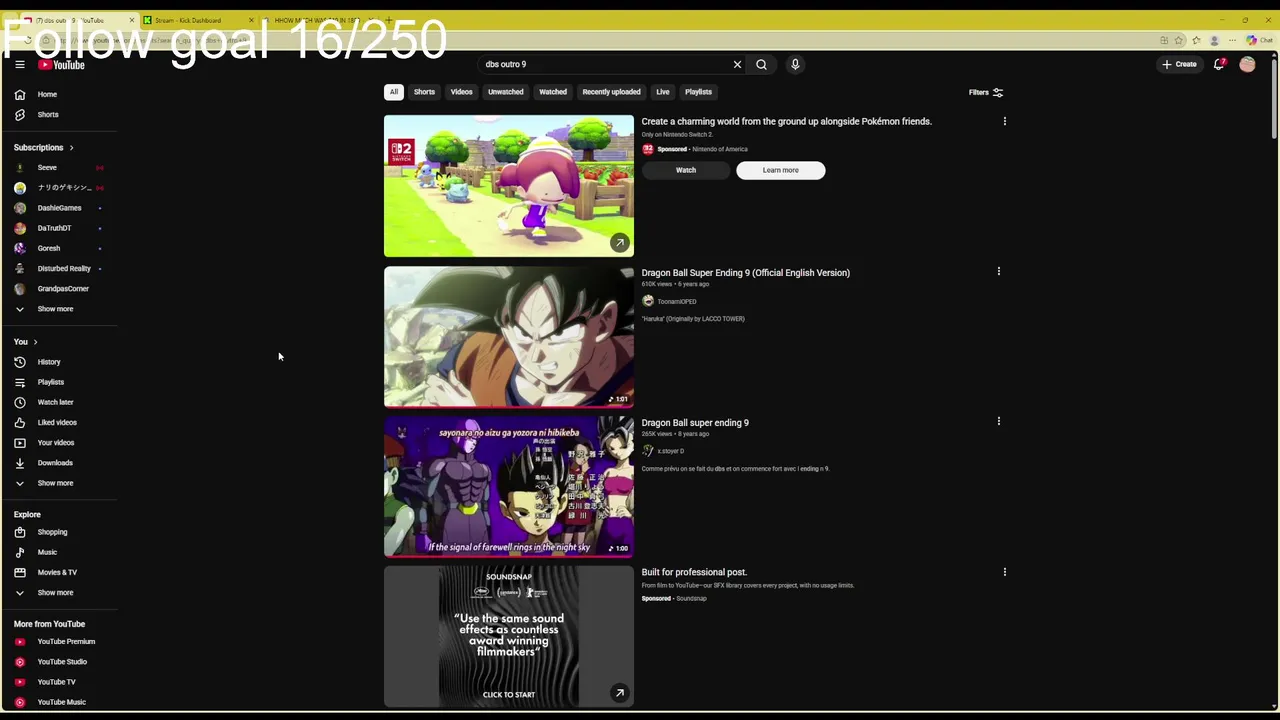The height and width of the screenshot is (720, 1280).
Task: Open the Create button
Action: [x=1179, y=65]
